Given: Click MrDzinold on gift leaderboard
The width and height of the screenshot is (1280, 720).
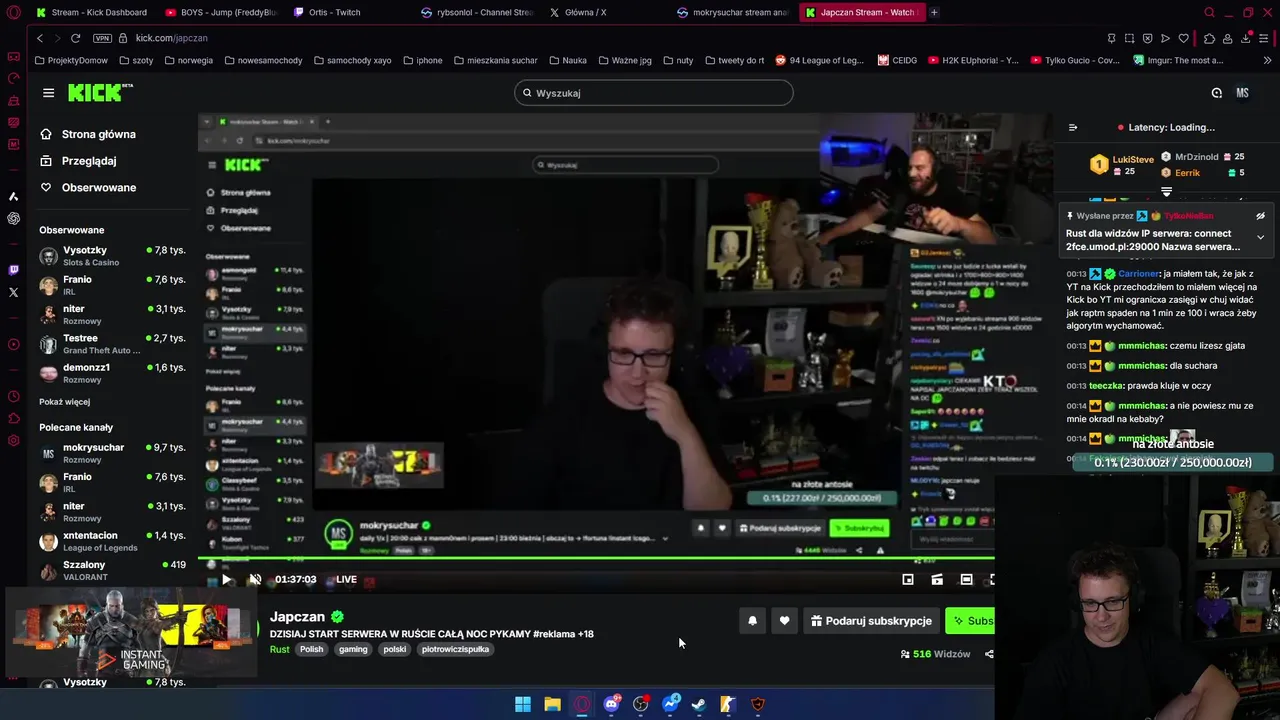Looking at the screenshot, I should (1196, 157).
